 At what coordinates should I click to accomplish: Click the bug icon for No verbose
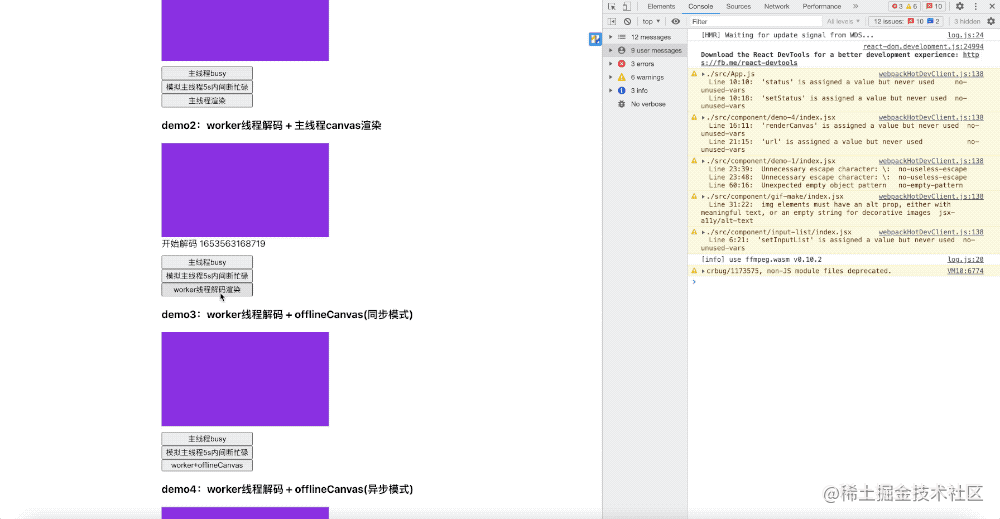pyautogui.click(x=622, y=104)
